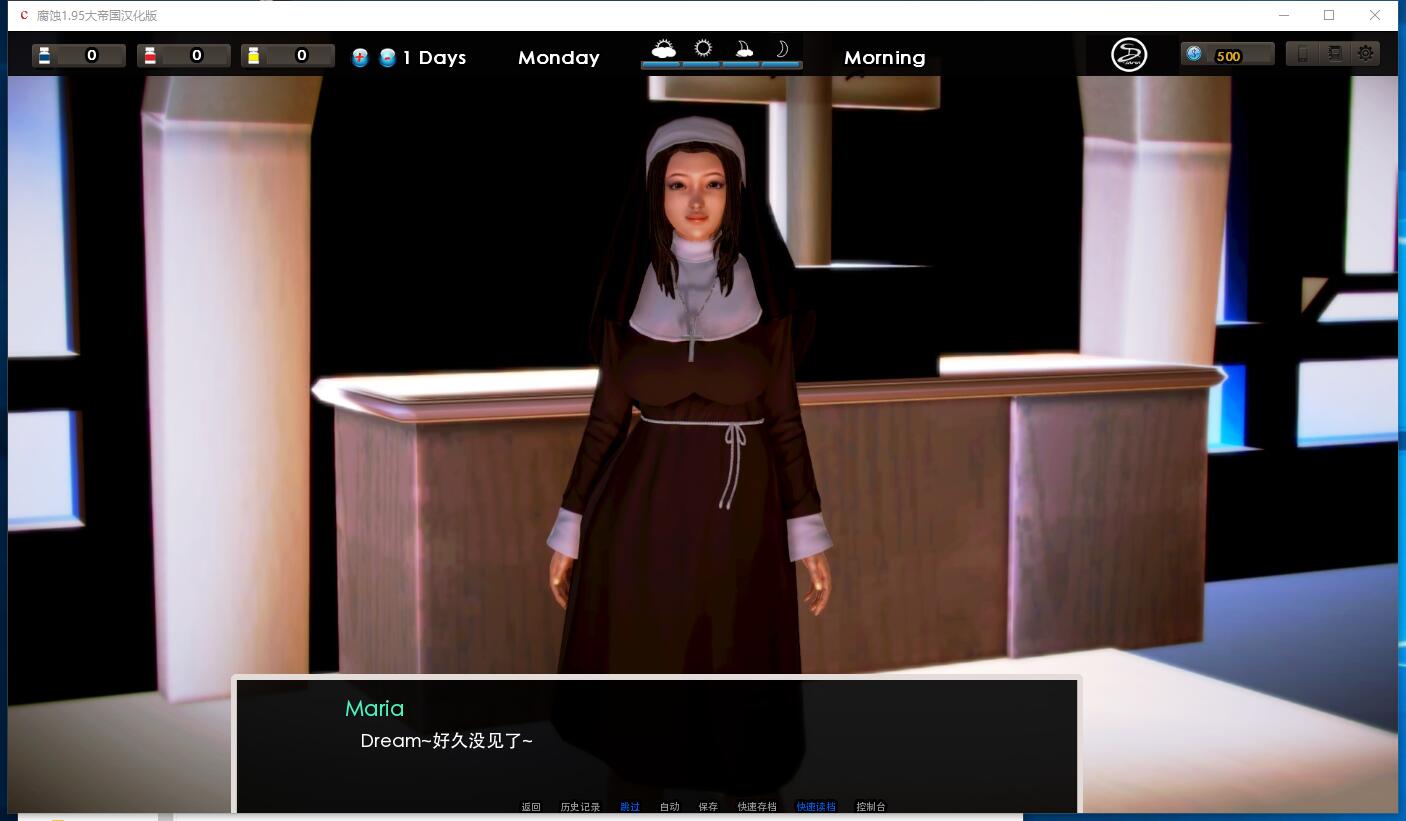Open the 保存 save menu
Image resolution: width=1406 pixels, height=821 pixels.
708,807
